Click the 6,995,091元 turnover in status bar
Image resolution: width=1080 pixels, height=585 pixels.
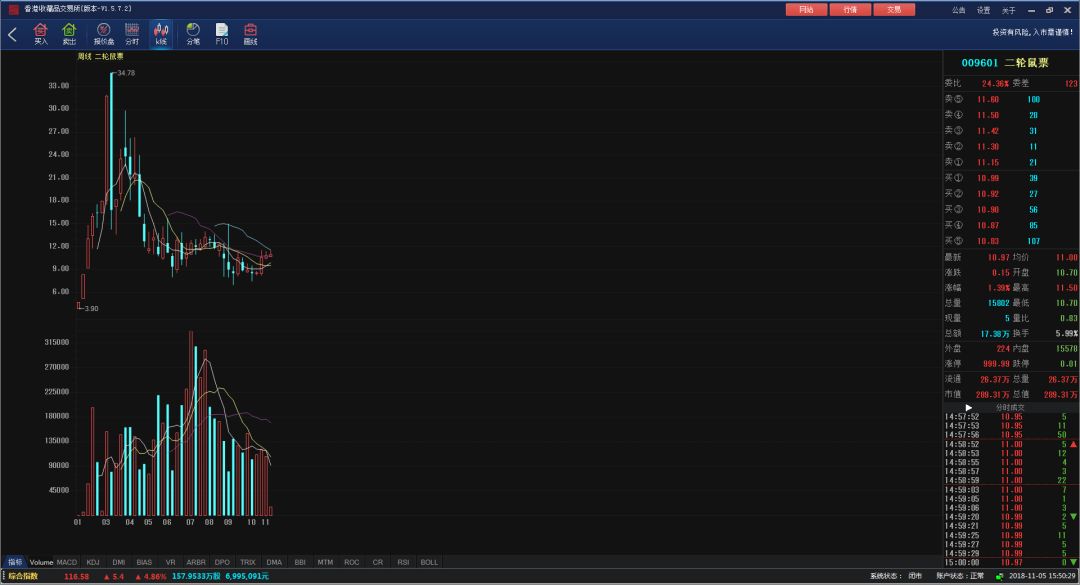pos(247,576)
